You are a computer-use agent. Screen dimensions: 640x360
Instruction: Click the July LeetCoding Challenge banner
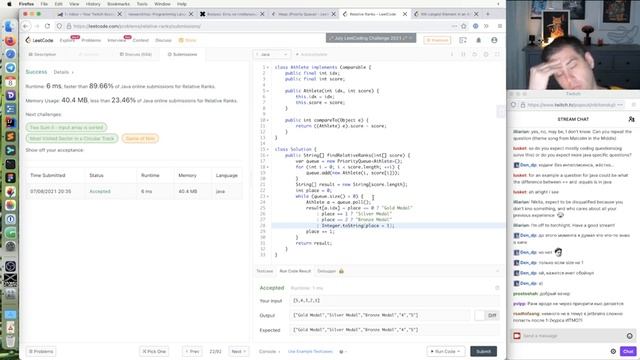point(371,38)
